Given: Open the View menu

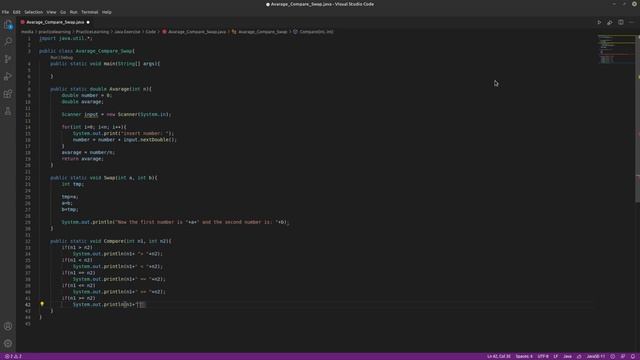Looking at the screenshot, I should pyautogui.click(x=51, y=12).
